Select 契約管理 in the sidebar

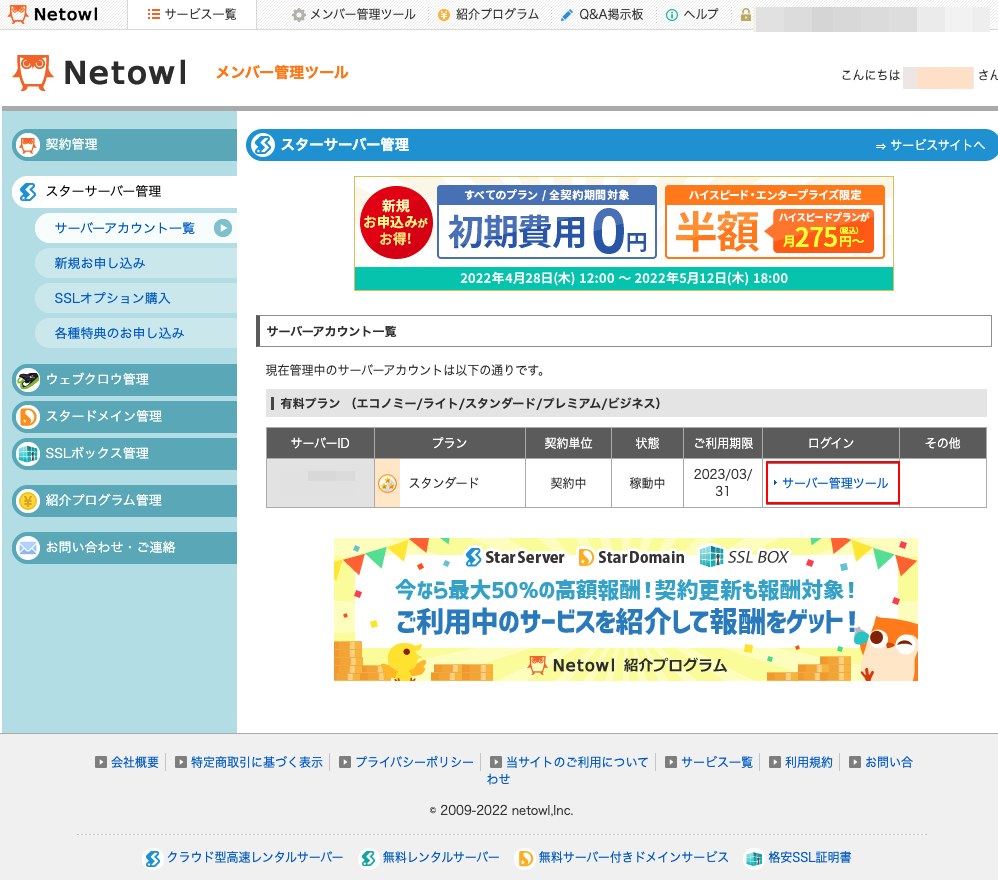125,144
